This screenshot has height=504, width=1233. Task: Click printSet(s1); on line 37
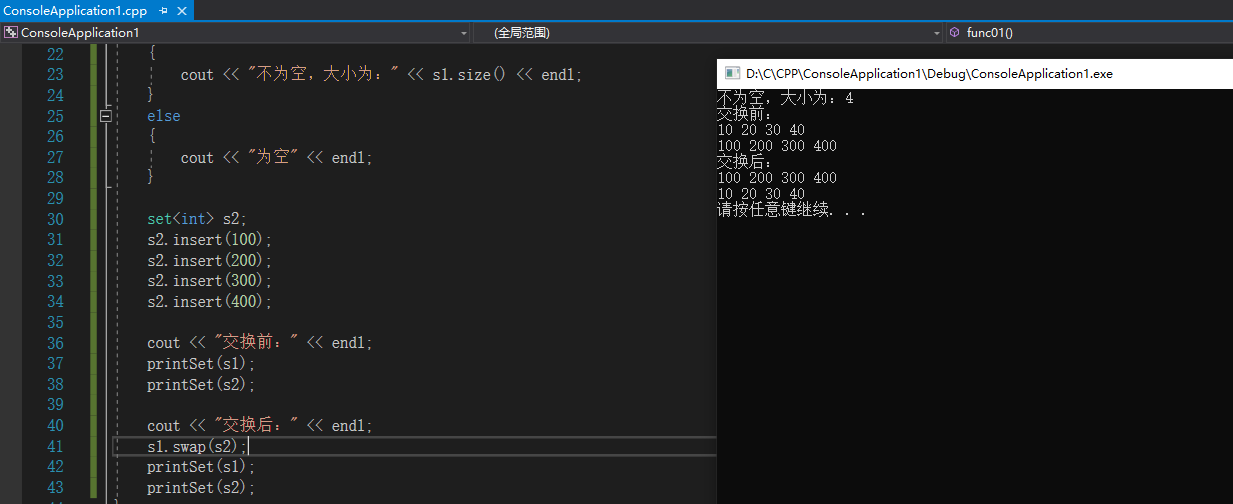click(201, 363)
